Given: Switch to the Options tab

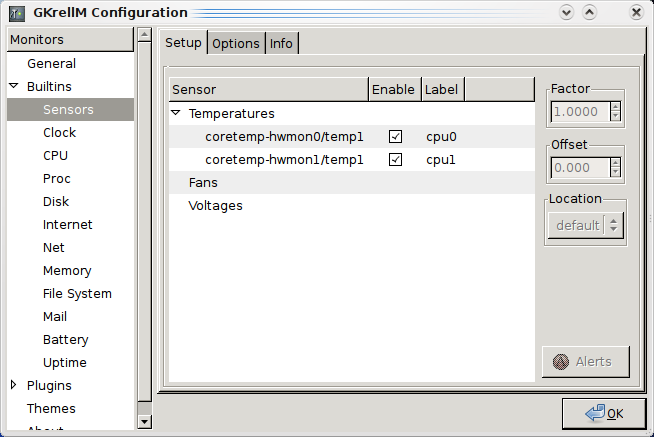Looking at the screenshot, I should pyautogui.click(x=236, y=43).
